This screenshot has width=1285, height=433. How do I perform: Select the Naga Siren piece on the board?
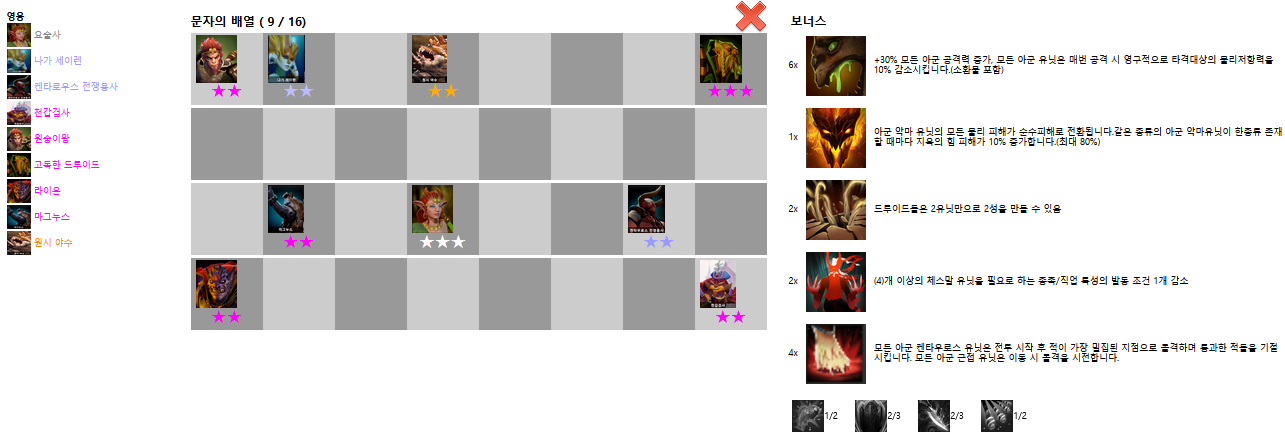click(286, 59)
